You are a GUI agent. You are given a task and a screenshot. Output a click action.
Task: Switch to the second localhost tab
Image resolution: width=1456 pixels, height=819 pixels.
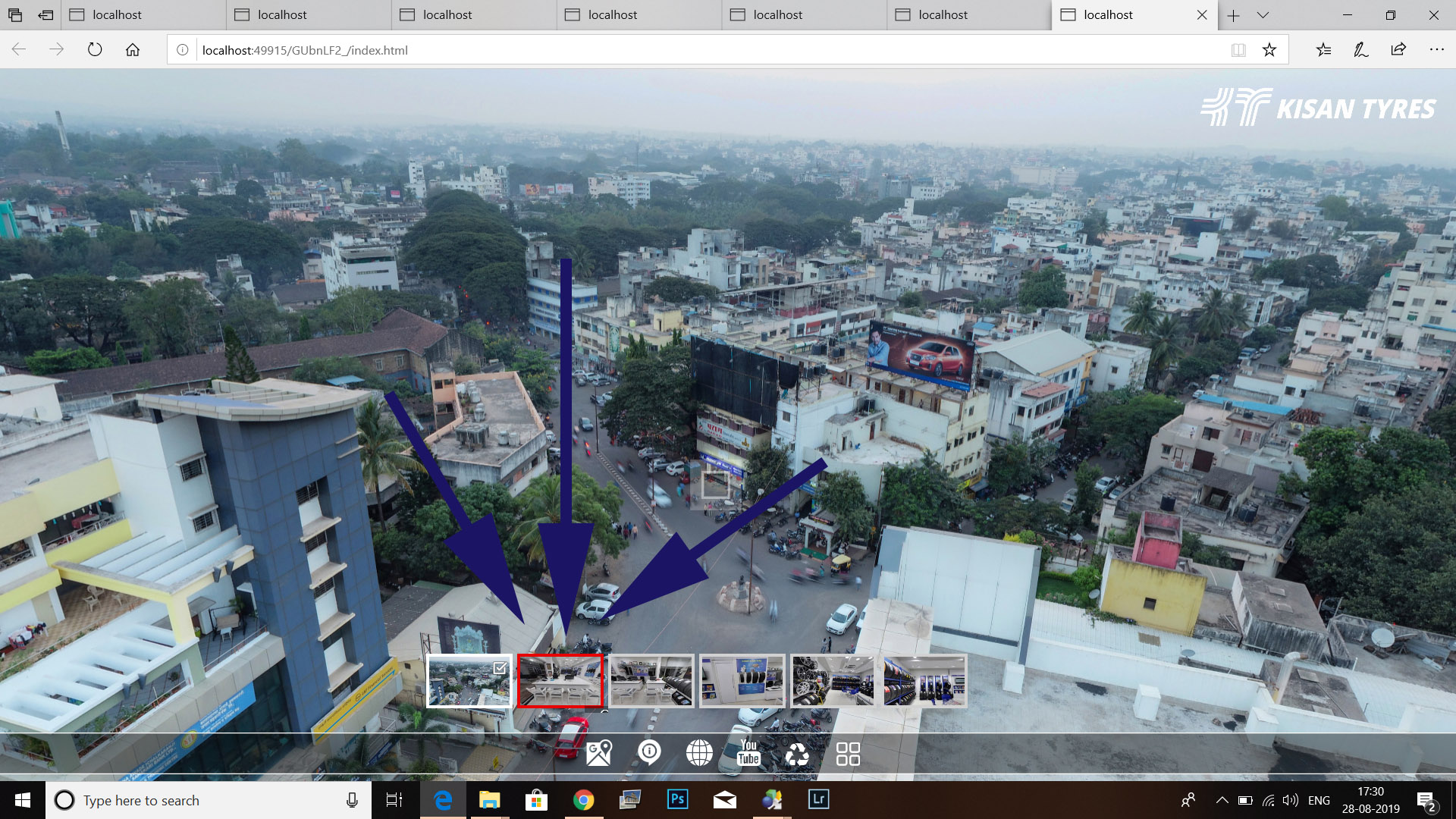(x=309, y=15)
